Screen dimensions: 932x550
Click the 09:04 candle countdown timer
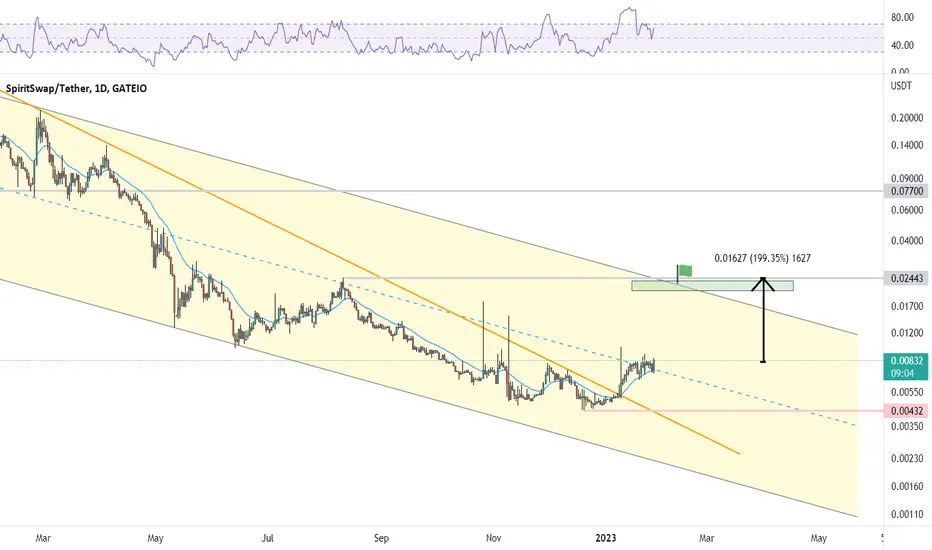(x=902, y=373)
